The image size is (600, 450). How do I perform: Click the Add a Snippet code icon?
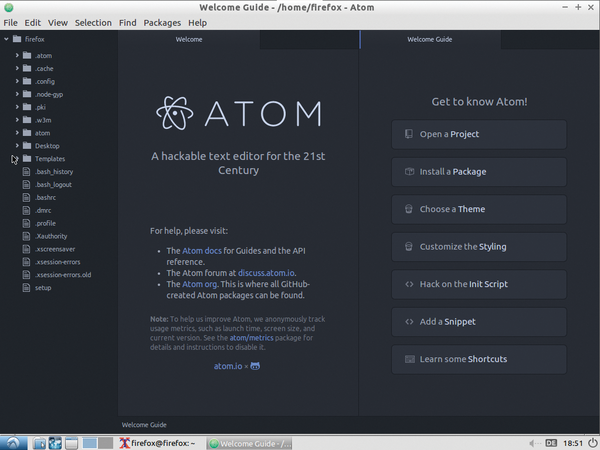point(408,322)
